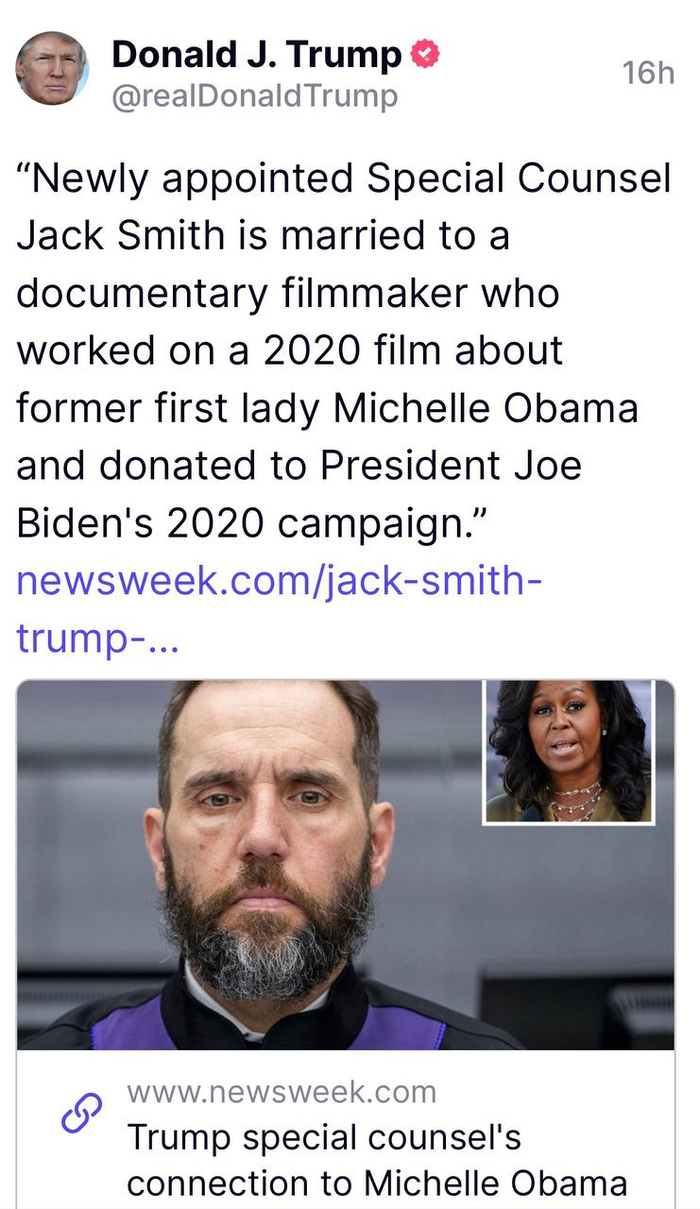Tap the "worked on a 2020 film about" line
700x1209 pixels.
point(290,351)
